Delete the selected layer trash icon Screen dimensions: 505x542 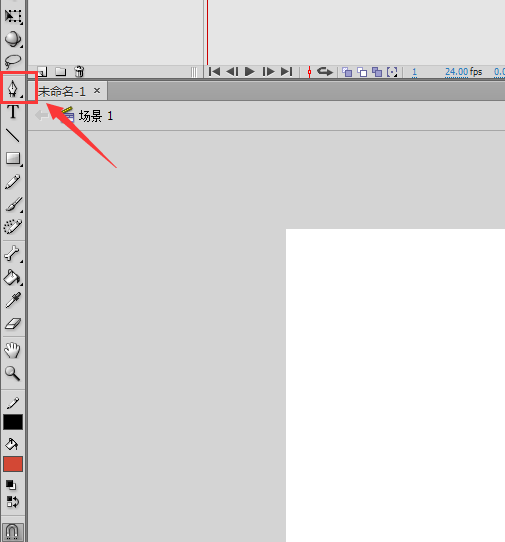pos(80,72)
